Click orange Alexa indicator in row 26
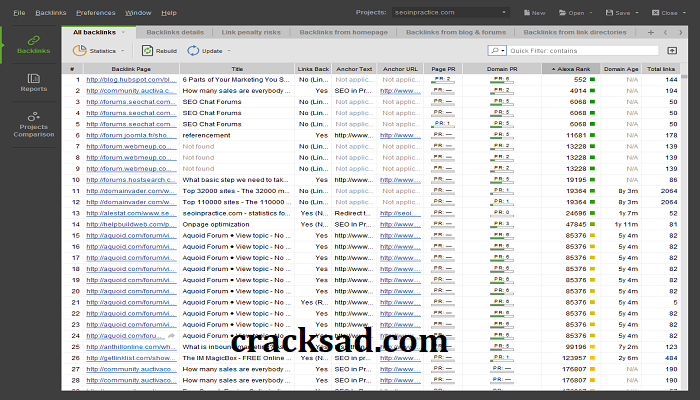This screenshot has height=400, width=700. click(x=592, y=358)
